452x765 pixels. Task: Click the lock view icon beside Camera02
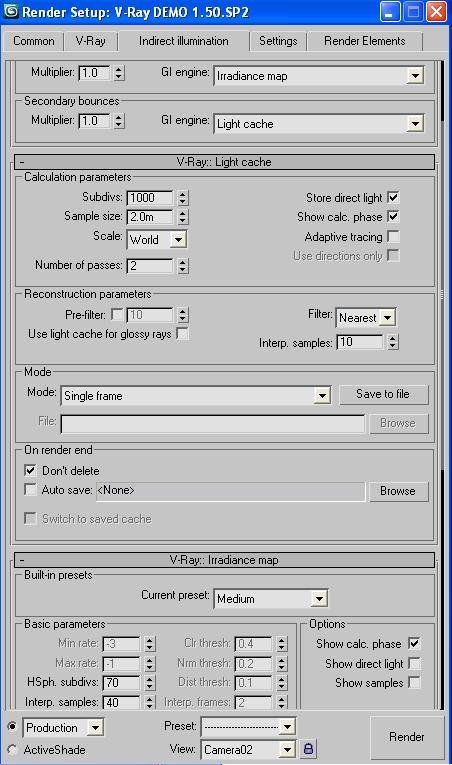(x=308, y=748)
